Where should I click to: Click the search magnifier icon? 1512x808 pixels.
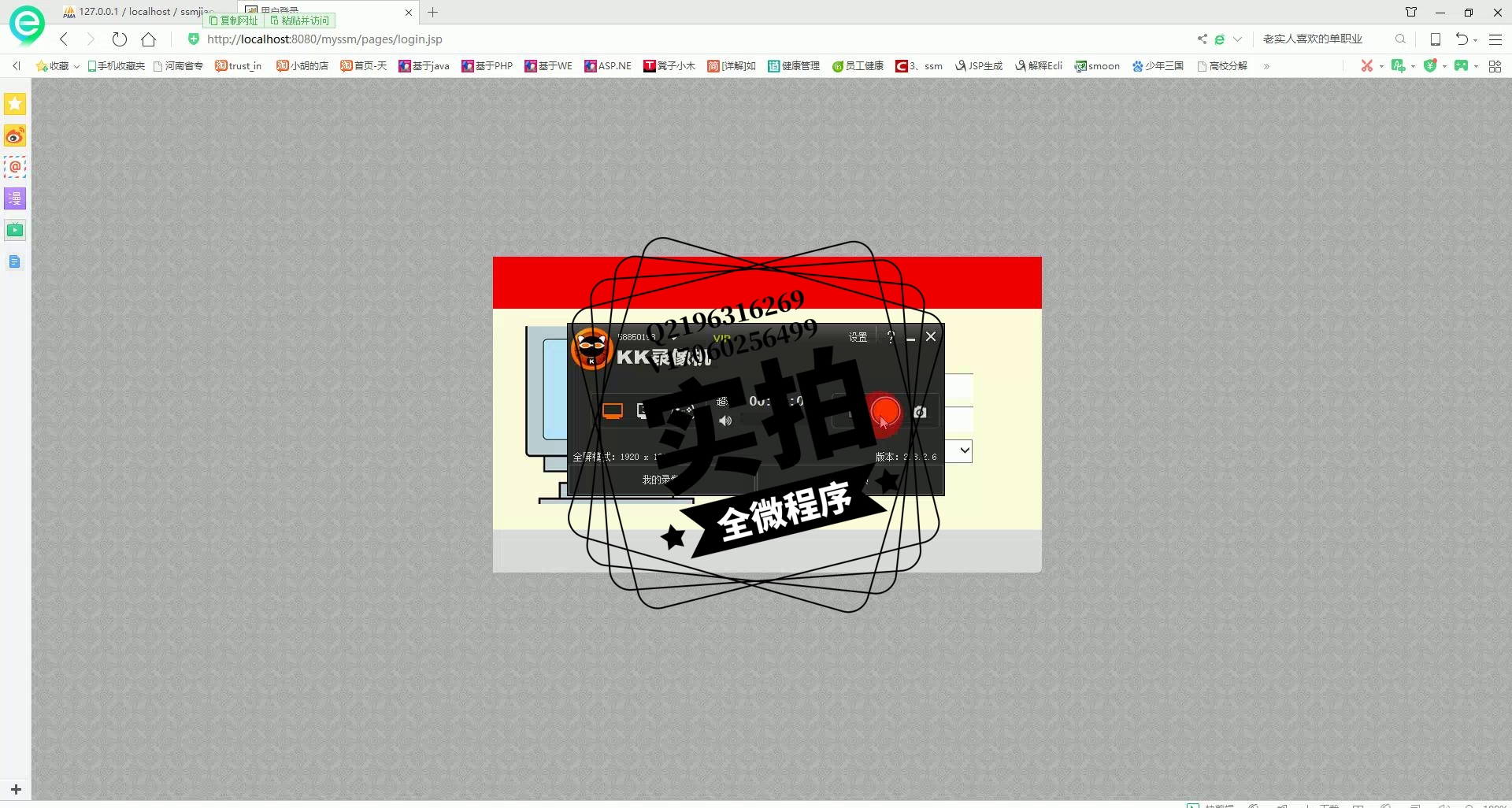click(1399, 39)
